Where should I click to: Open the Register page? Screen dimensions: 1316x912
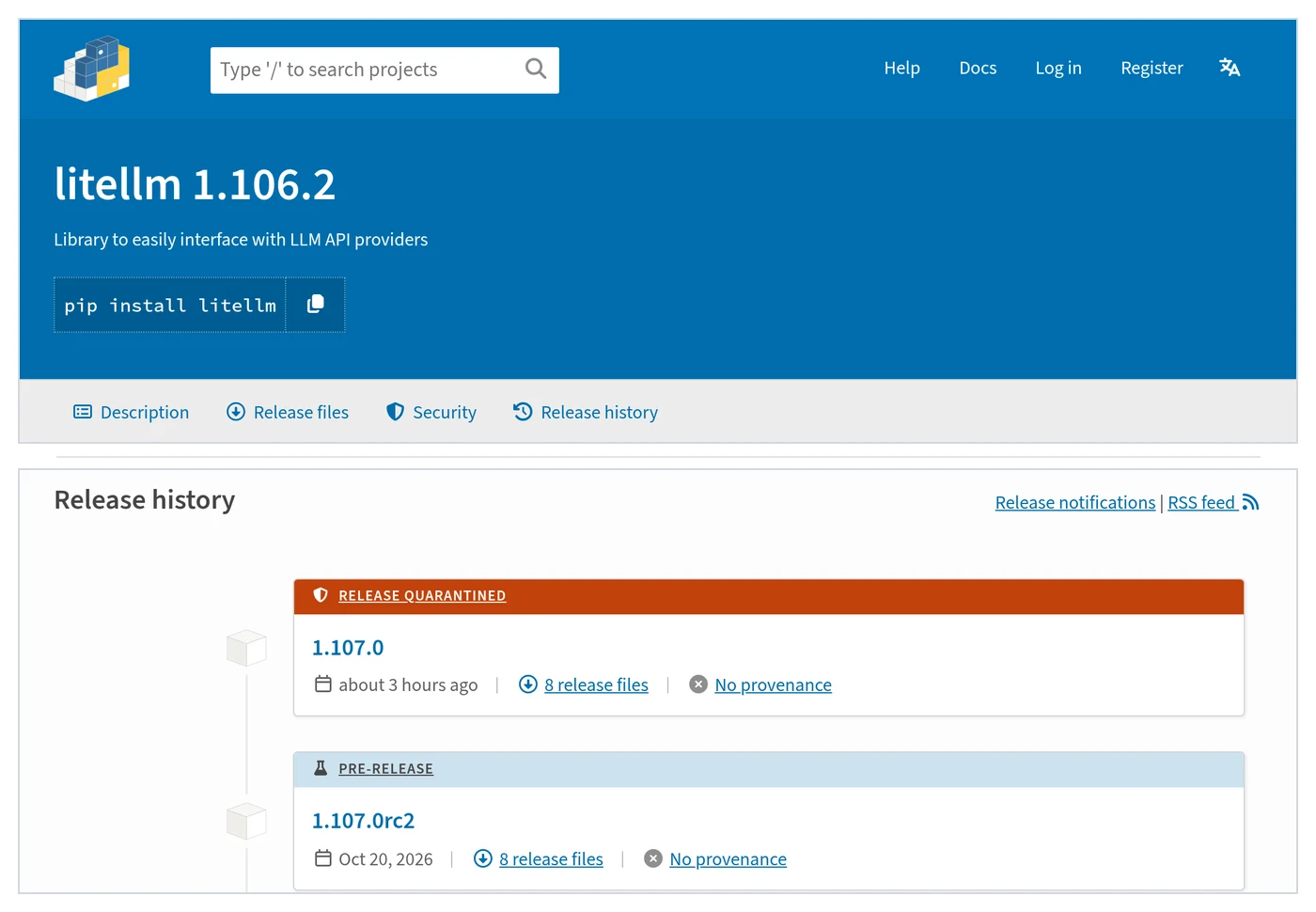point(1151,68)
